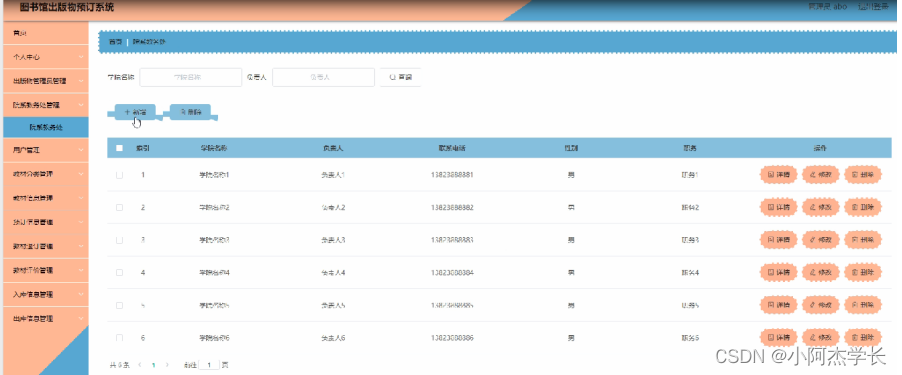
Task: Click 修改 for row 学院名称4
Action: coord(821,272)
